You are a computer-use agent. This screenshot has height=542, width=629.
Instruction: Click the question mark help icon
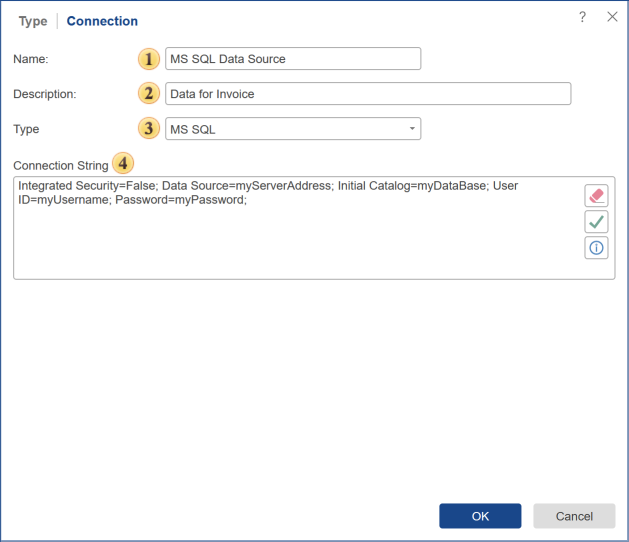point(583,18)
